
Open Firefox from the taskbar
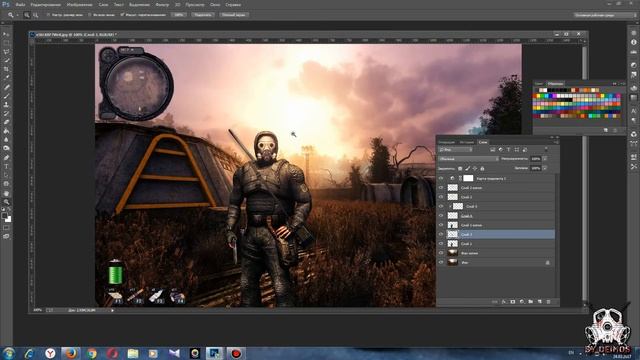click(x=71, y=353)
